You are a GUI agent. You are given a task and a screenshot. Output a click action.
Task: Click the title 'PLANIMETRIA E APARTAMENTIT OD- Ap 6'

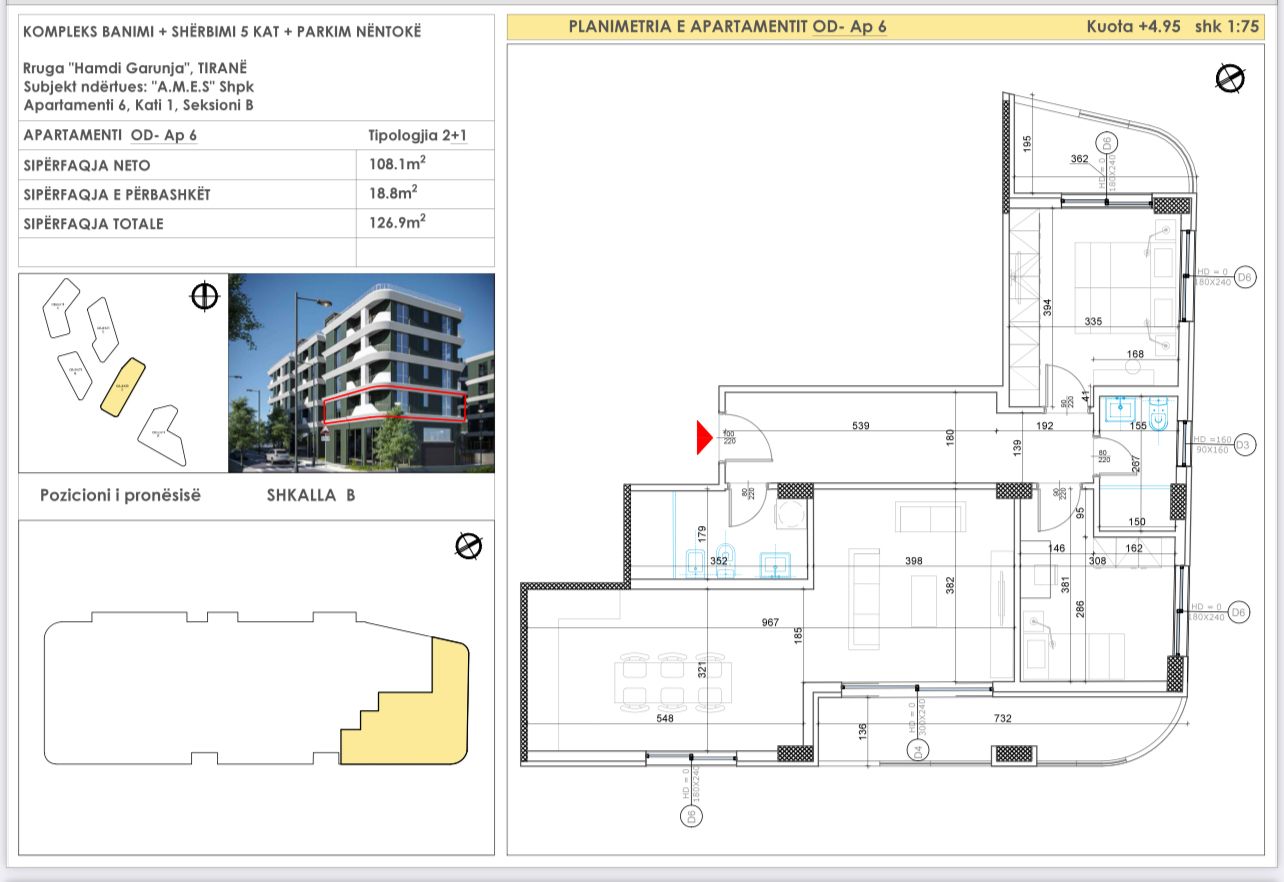727,27
